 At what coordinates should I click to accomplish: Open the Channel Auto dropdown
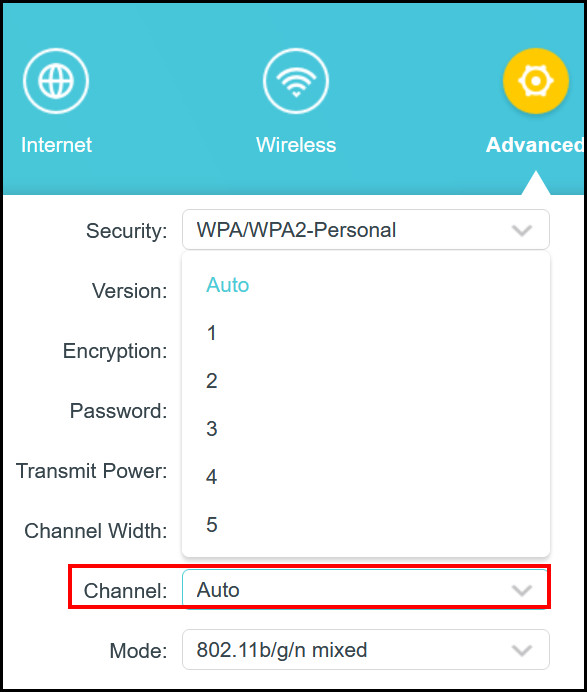(x=366, y=590)
